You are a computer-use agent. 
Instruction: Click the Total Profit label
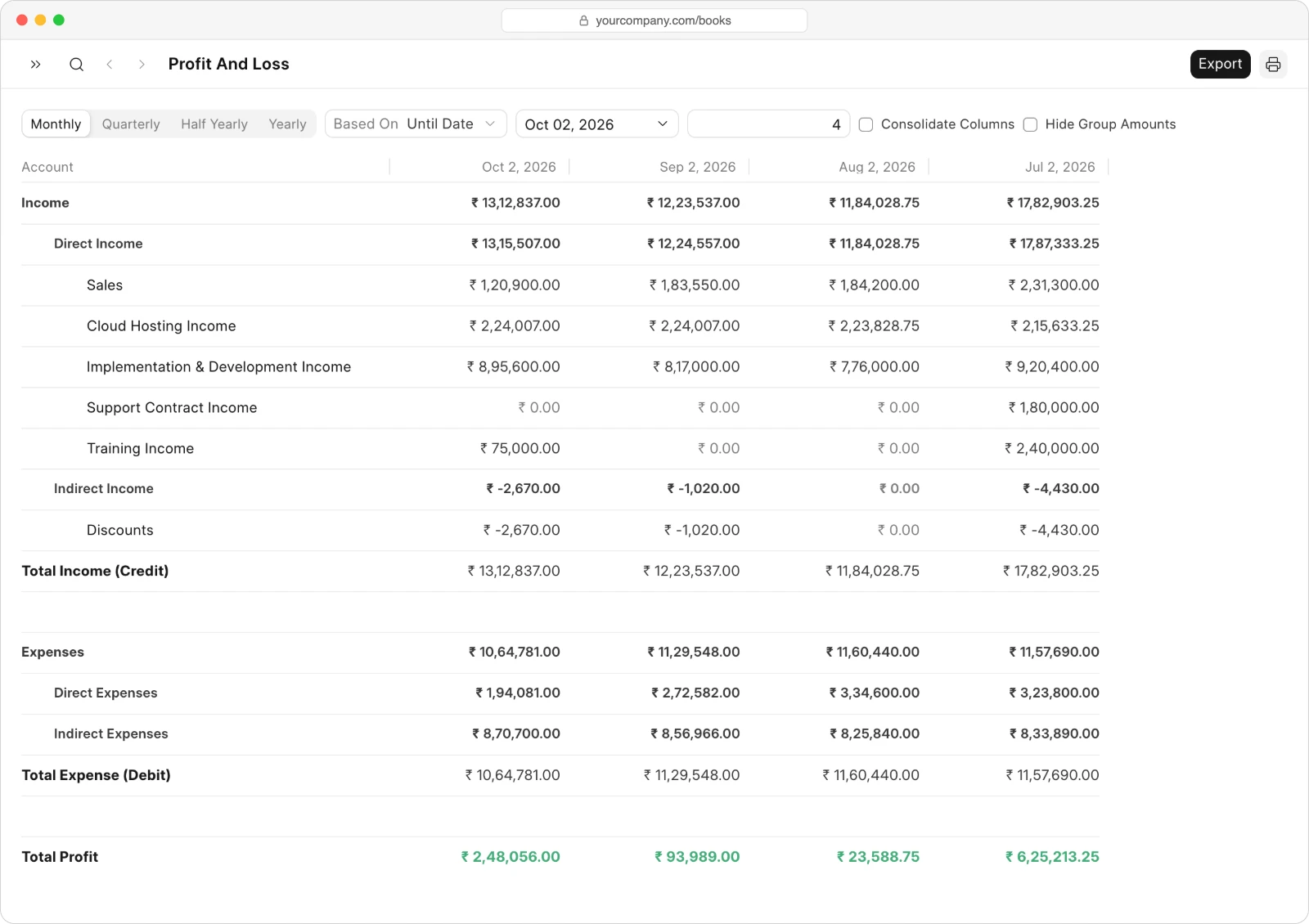coord(60,857)
